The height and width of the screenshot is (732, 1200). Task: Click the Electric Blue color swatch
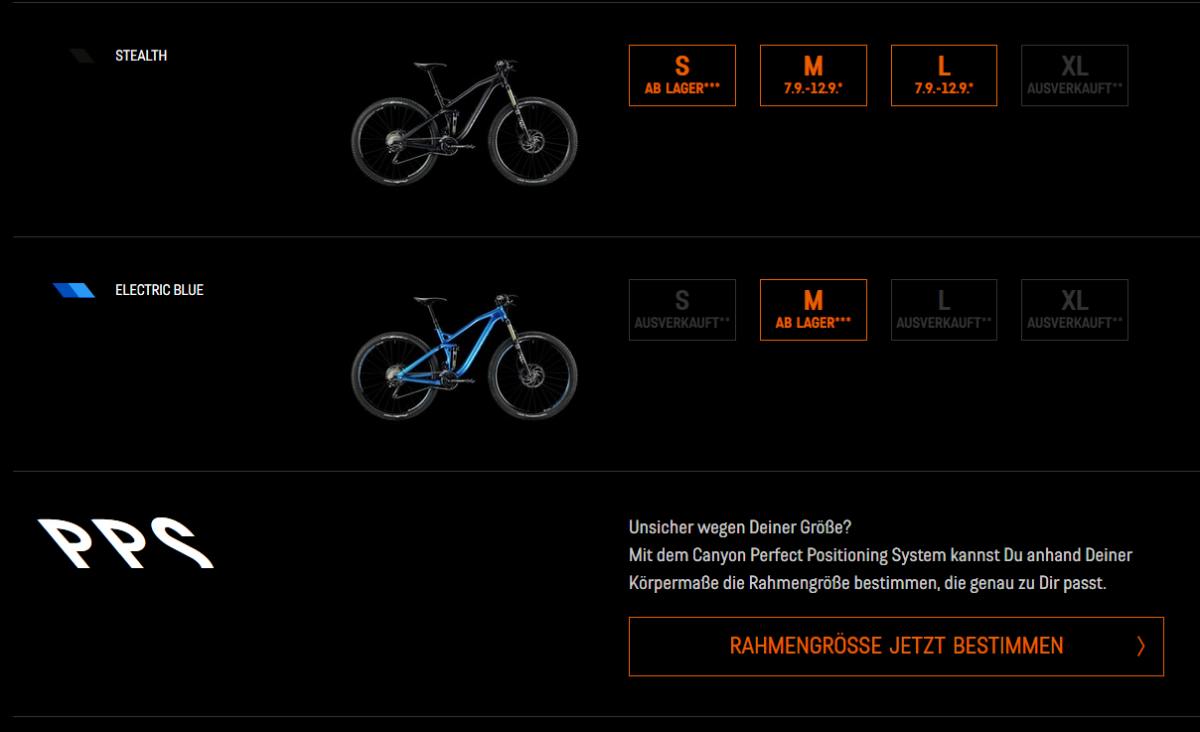tap(74, 291)
